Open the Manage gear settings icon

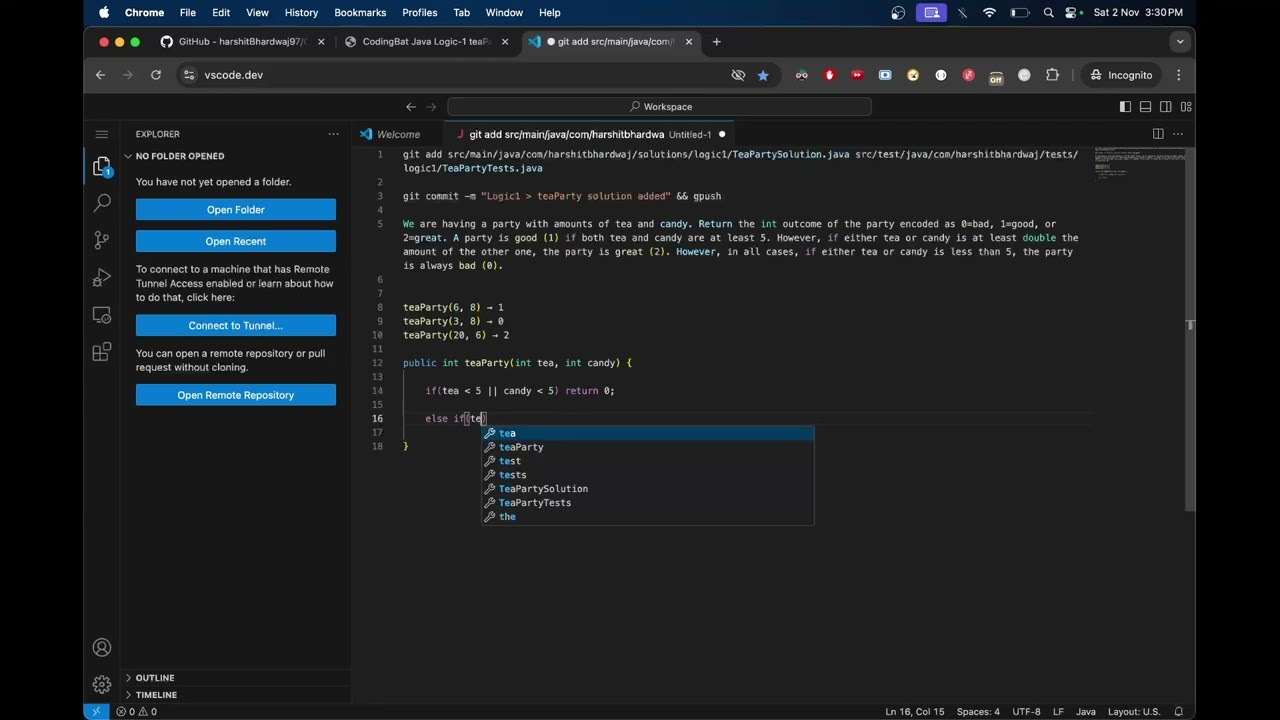(x=101, y=684)
